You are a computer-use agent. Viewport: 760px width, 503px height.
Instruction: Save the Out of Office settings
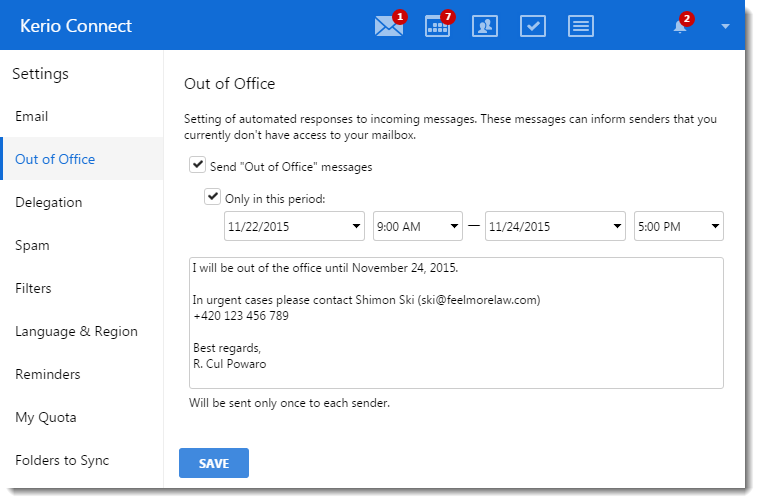click(214, 463)
